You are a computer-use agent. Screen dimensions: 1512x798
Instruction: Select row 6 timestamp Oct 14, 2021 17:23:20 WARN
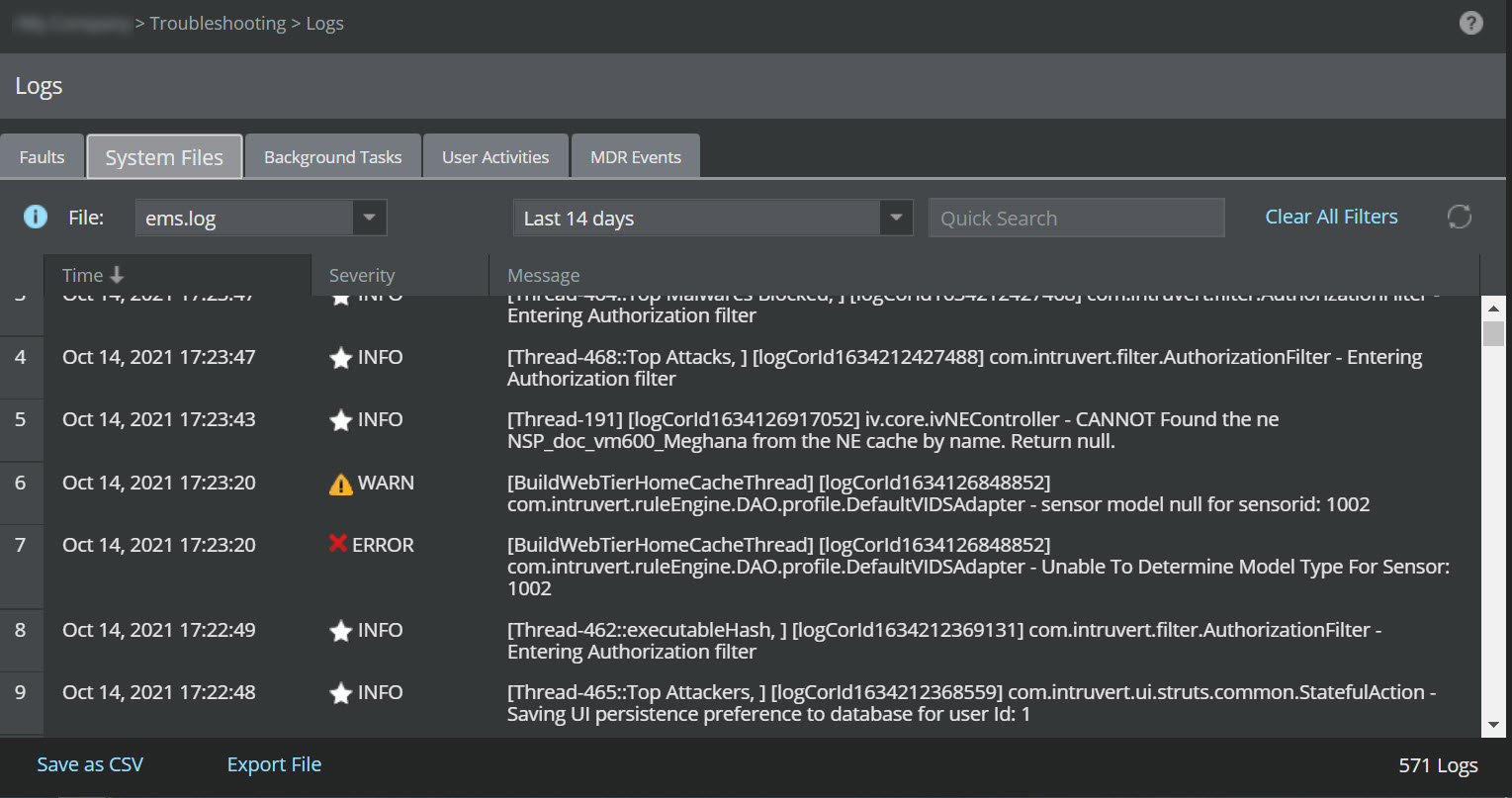(x=158, y=483)
